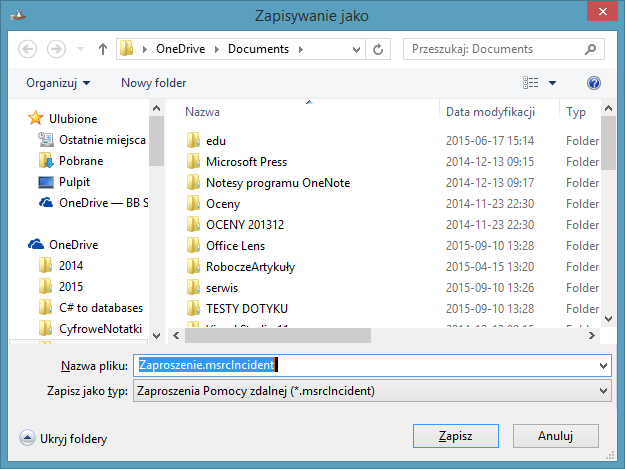The image size is (625, 469).
Task: Click the view layout icon
Action: pyautogui.click(x=532, y=83)
